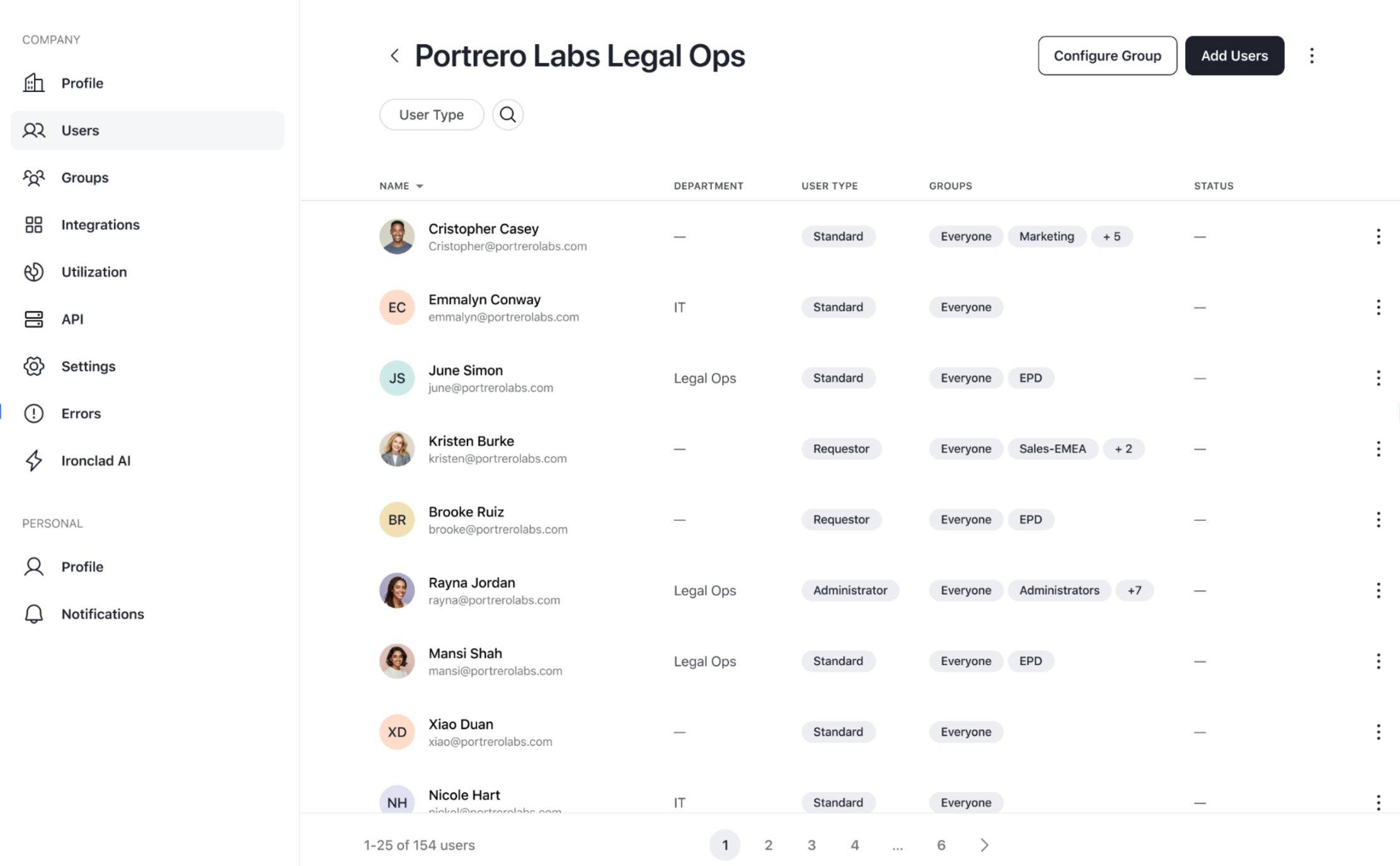Image resolution: width=1400 pixels, height=866 pixels.
Task: Click the Settings gear icon
Action: 34,366
